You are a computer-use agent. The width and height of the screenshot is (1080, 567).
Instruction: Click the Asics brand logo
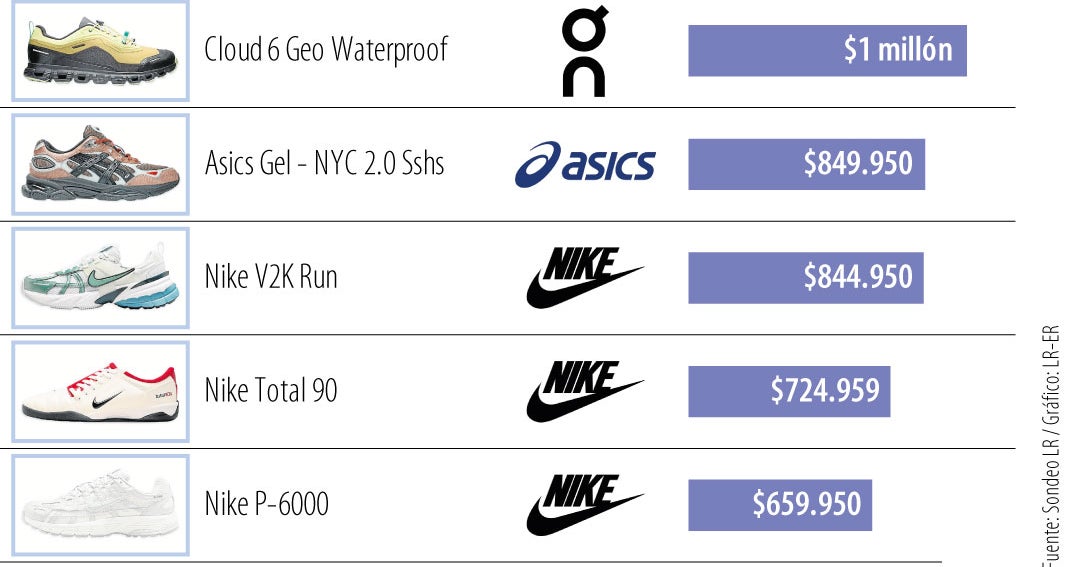click(x=585, y=164)
